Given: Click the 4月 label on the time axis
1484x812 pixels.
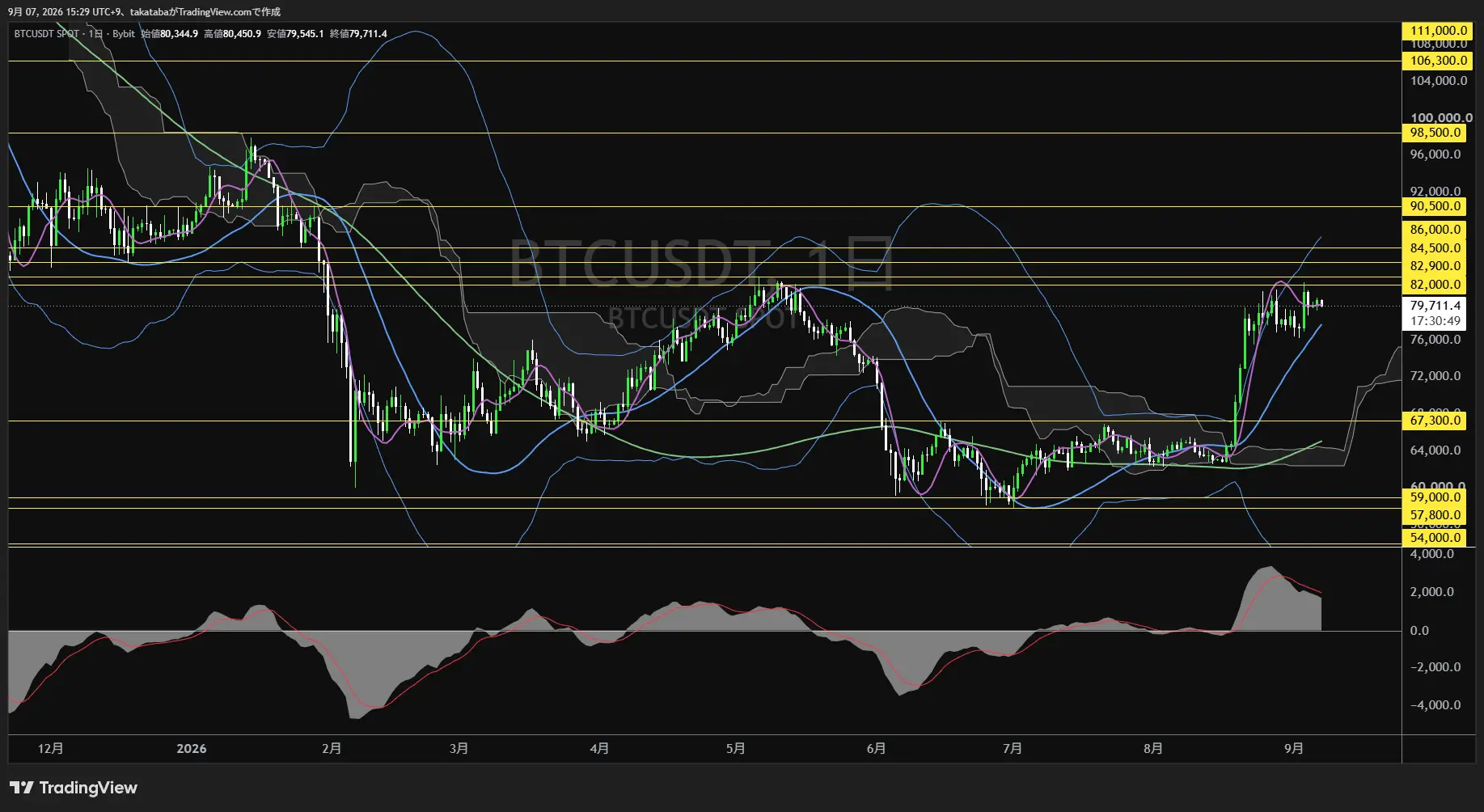Looking at the screenshot, I should pos(599,749).
